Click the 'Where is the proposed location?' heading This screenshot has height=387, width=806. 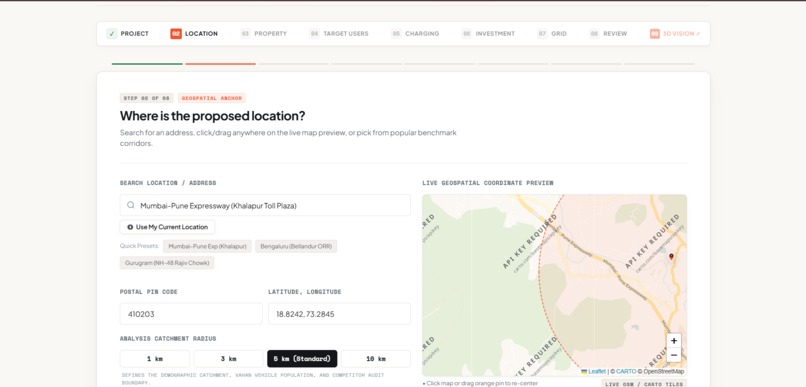212,116
